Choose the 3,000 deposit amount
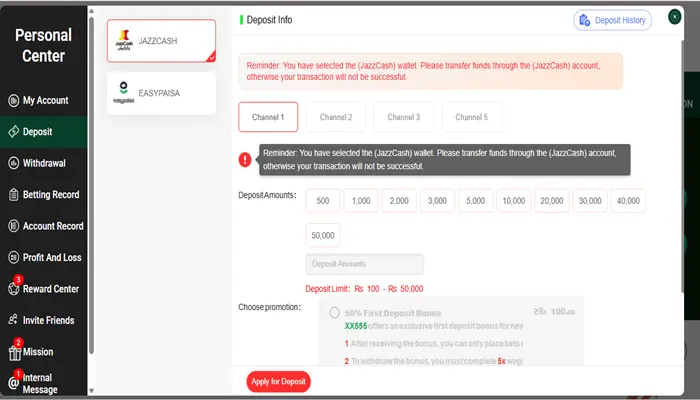 pyautogui.click(x=438, y=201)
